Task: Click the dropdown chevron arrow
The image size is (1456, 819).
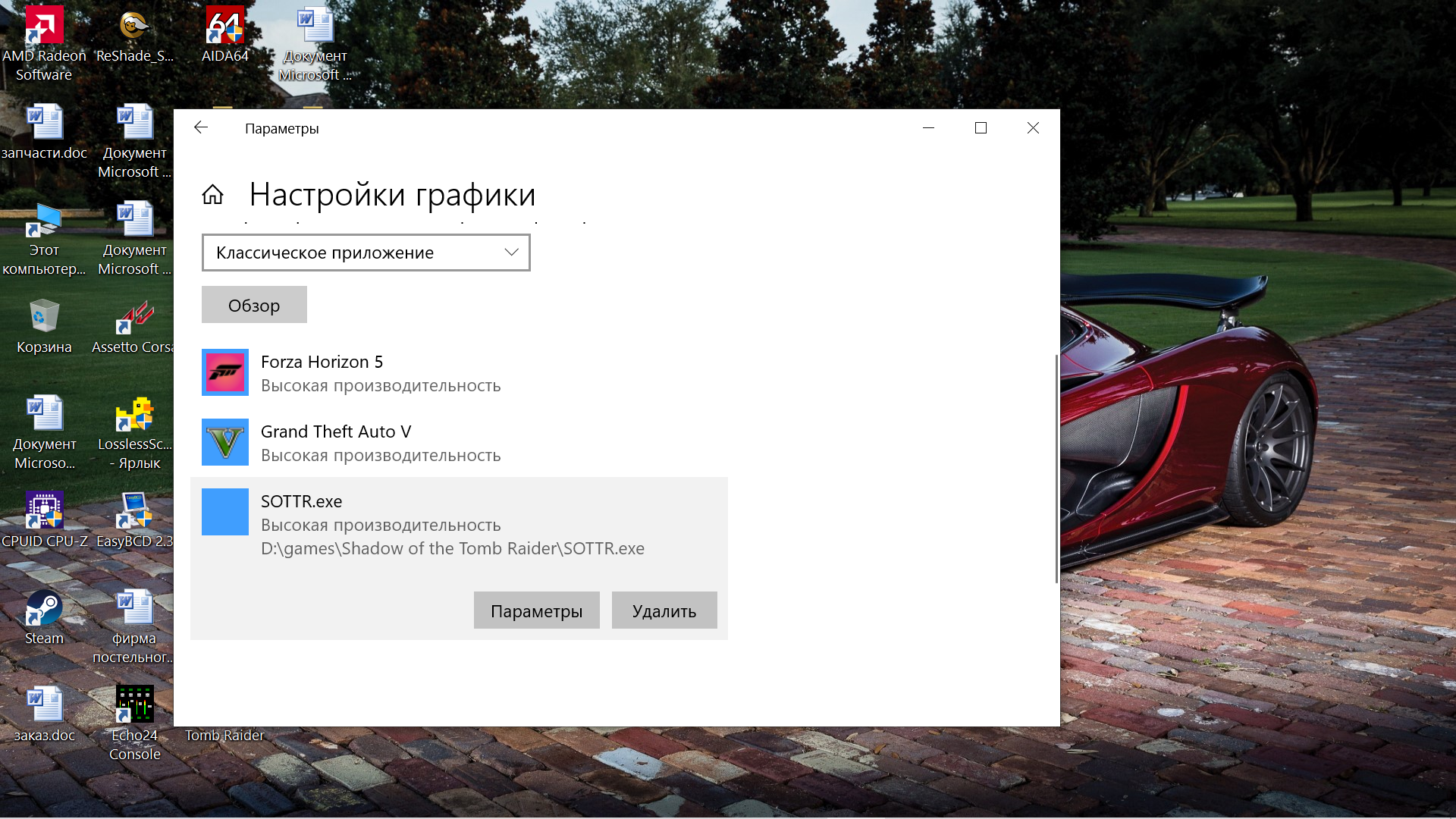Action: coord(511,253)
